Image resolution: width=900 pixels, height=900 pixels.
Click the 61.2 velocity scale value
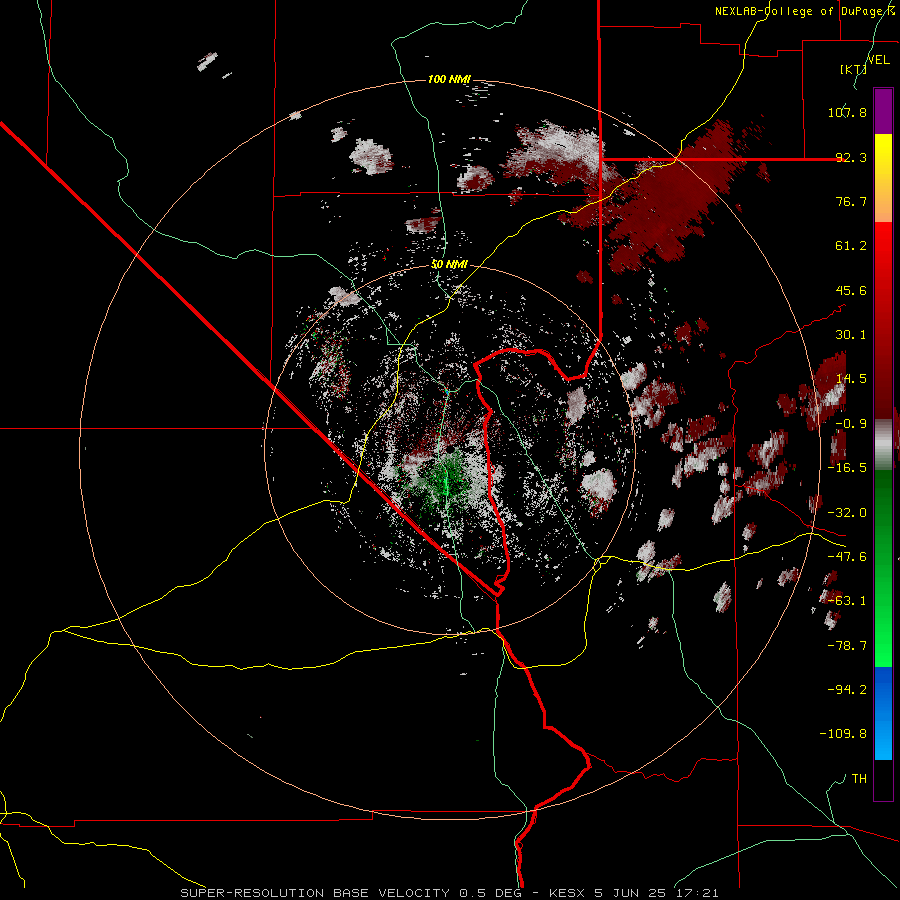click(851, 246)
